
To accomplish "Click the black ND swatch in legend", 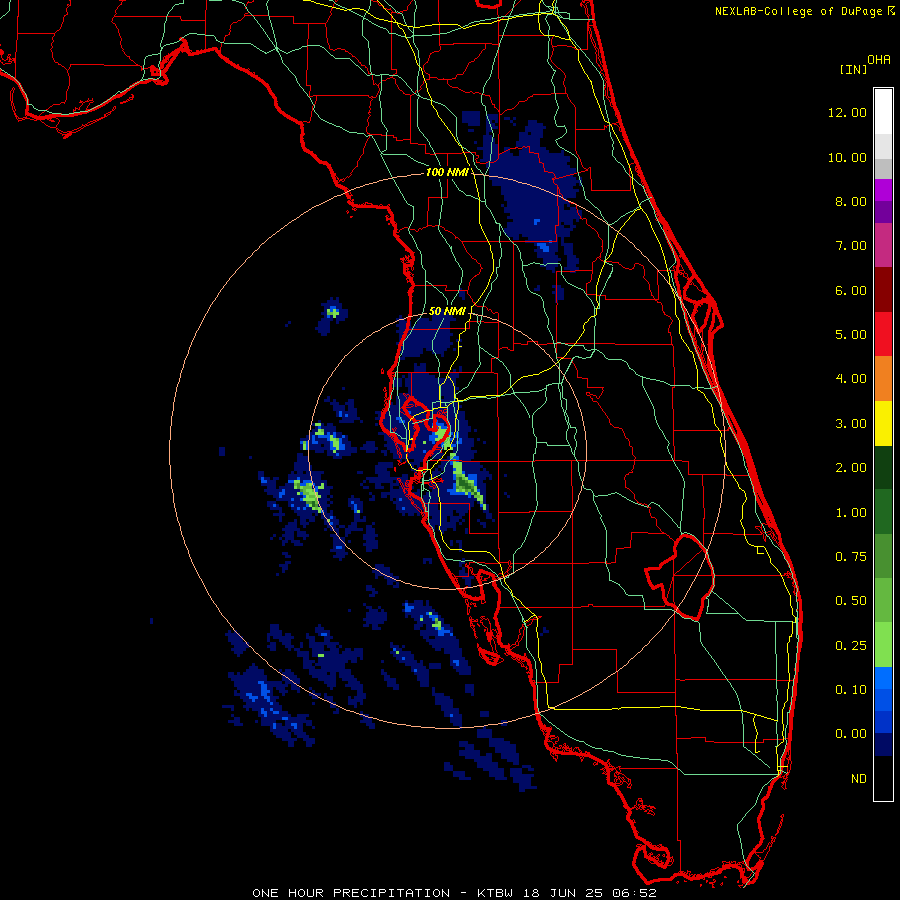I will pyautogui.click(x=883, y=778).
